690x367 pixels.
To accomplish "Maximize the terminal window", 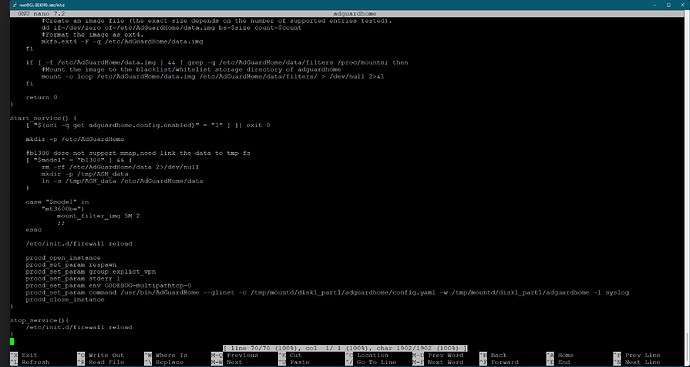I will 668,4.
